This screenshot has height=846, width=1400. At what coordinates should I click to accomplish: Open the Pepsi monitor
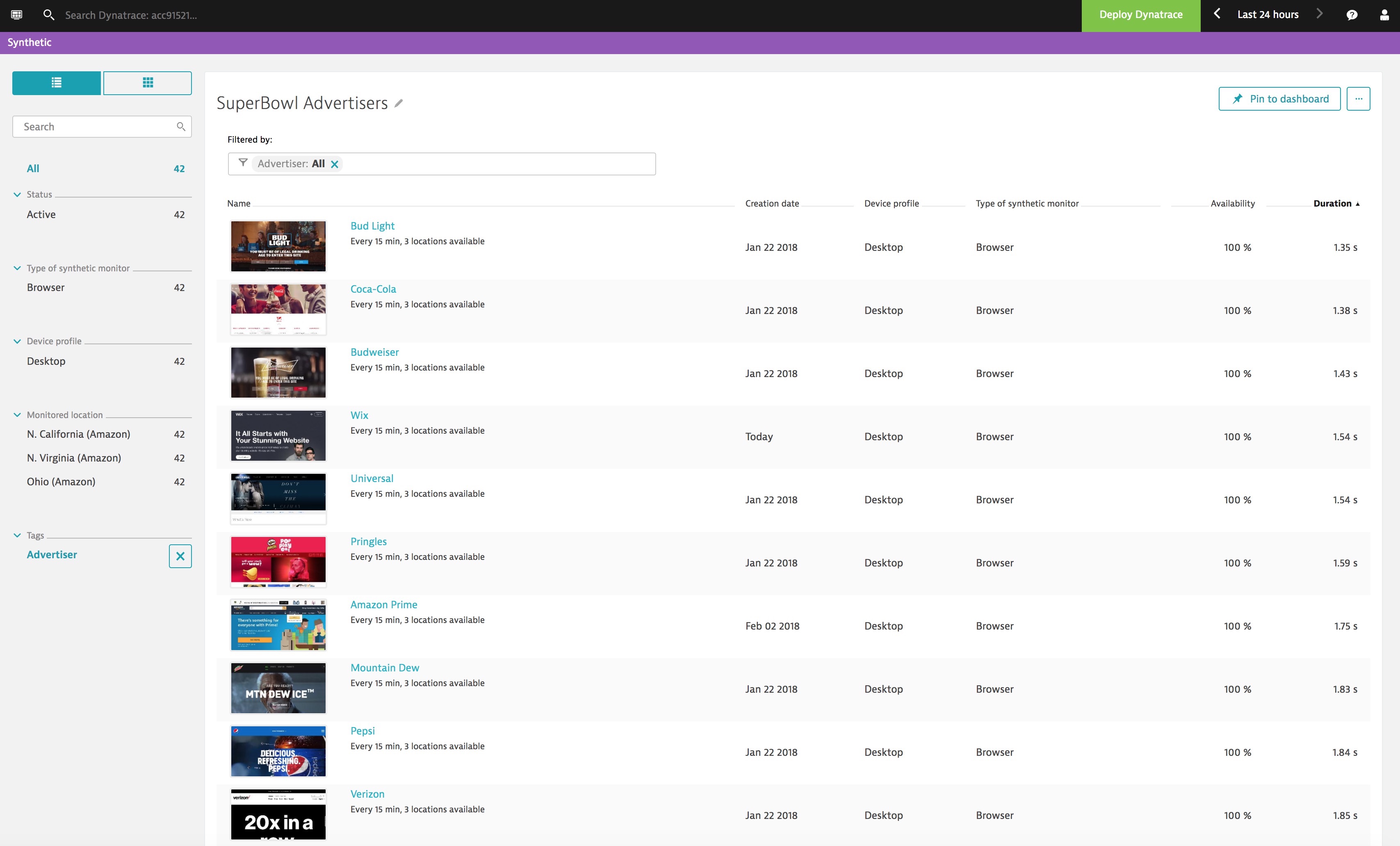[x=363, y=731]
